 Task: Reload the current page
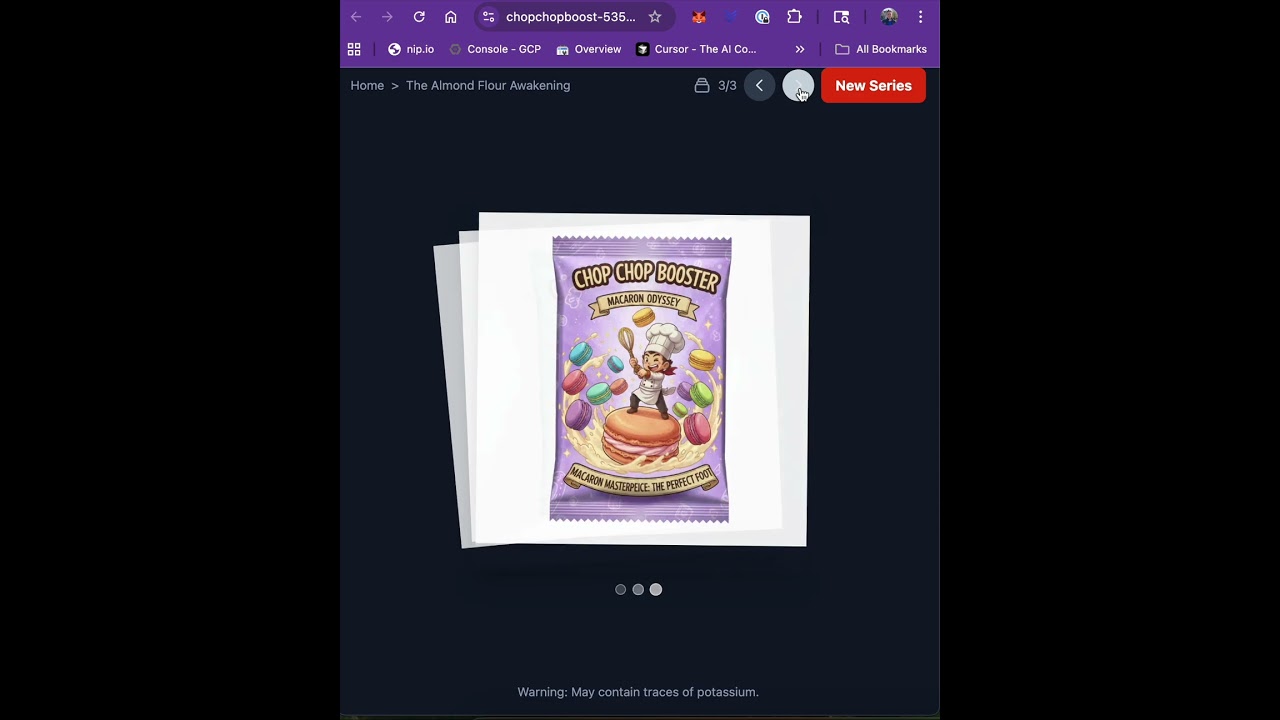(419, 17)
